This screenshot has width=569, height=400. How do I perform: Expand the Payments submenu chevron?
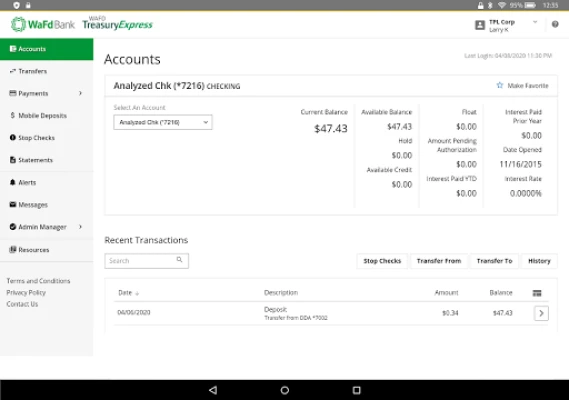pyautogui.click(x=80, y=93)
